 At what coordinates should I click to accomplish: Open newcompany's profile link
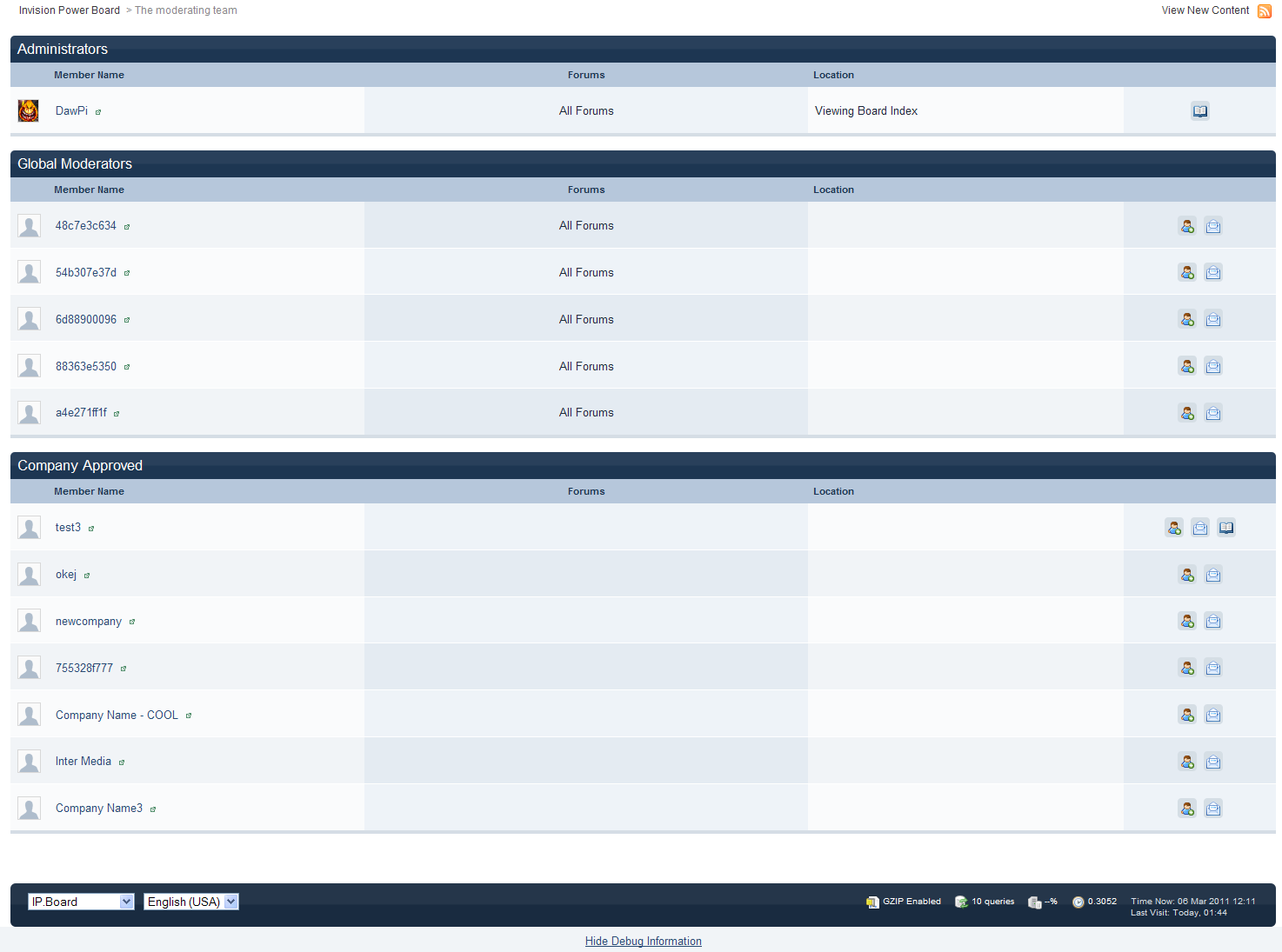coord(88,621)
